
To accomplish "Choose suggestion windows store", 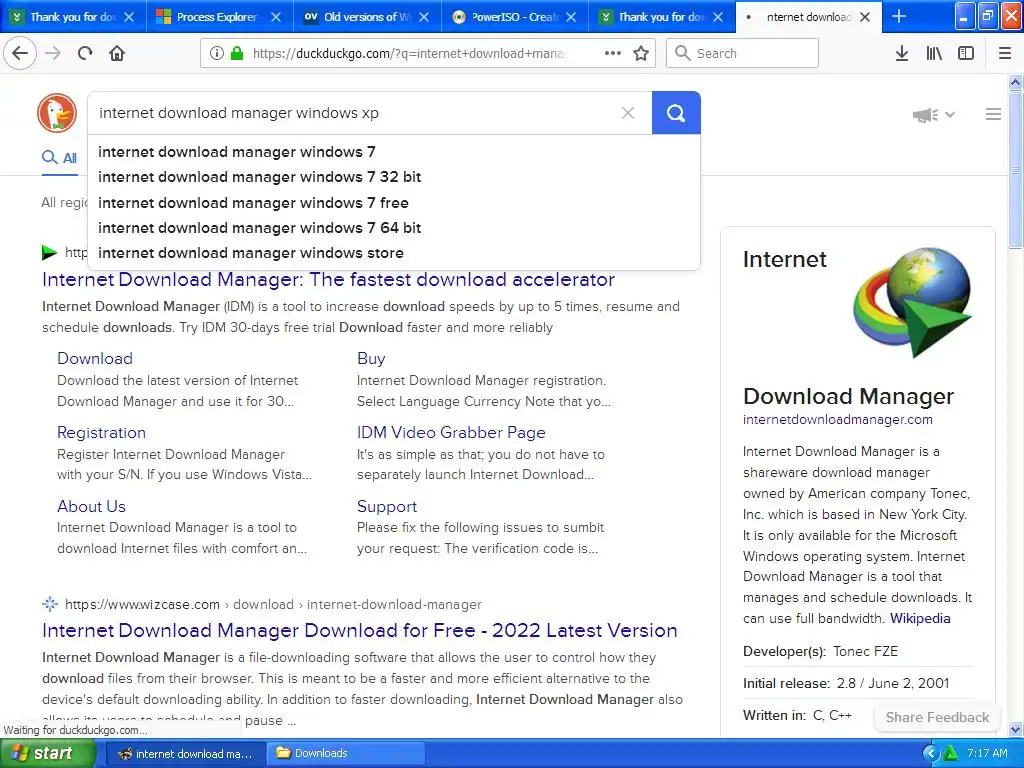I will (x=394, y=253).
